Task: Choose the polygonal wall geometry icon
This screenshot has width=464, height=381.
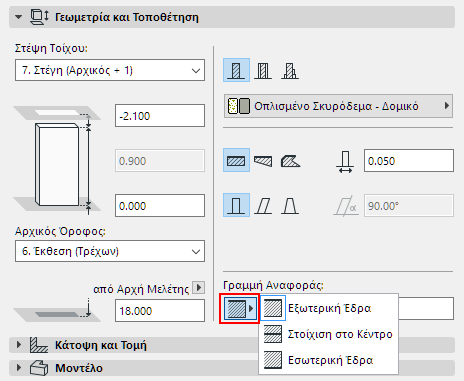Action: tap(290, 161)
